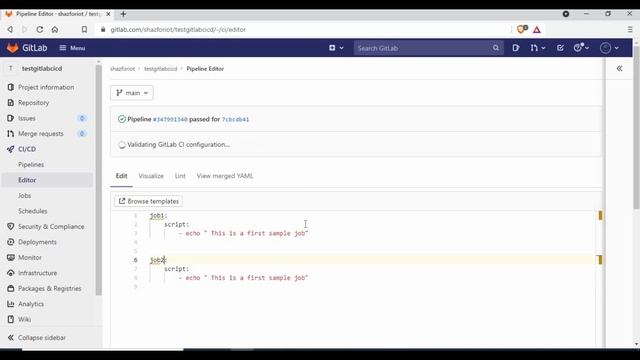Click the Issues count badge
The width and height of the screenshot is (640, 360).
82,118
